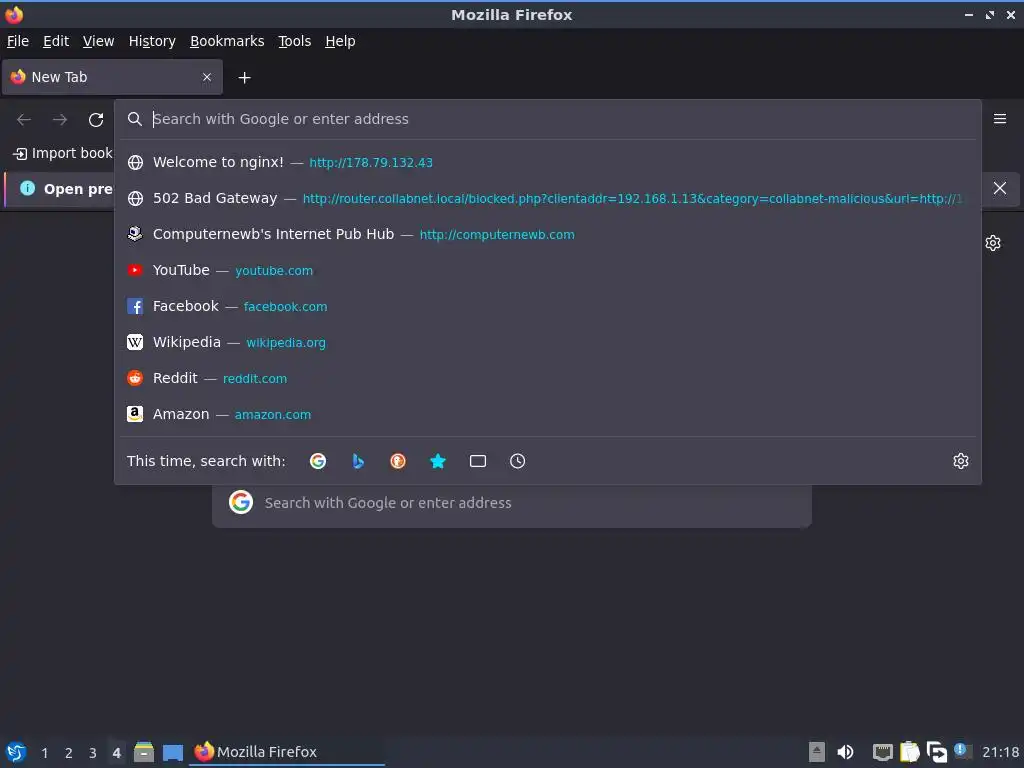
Task: Click the info icon in the notification bar
Action: point(27,189)
